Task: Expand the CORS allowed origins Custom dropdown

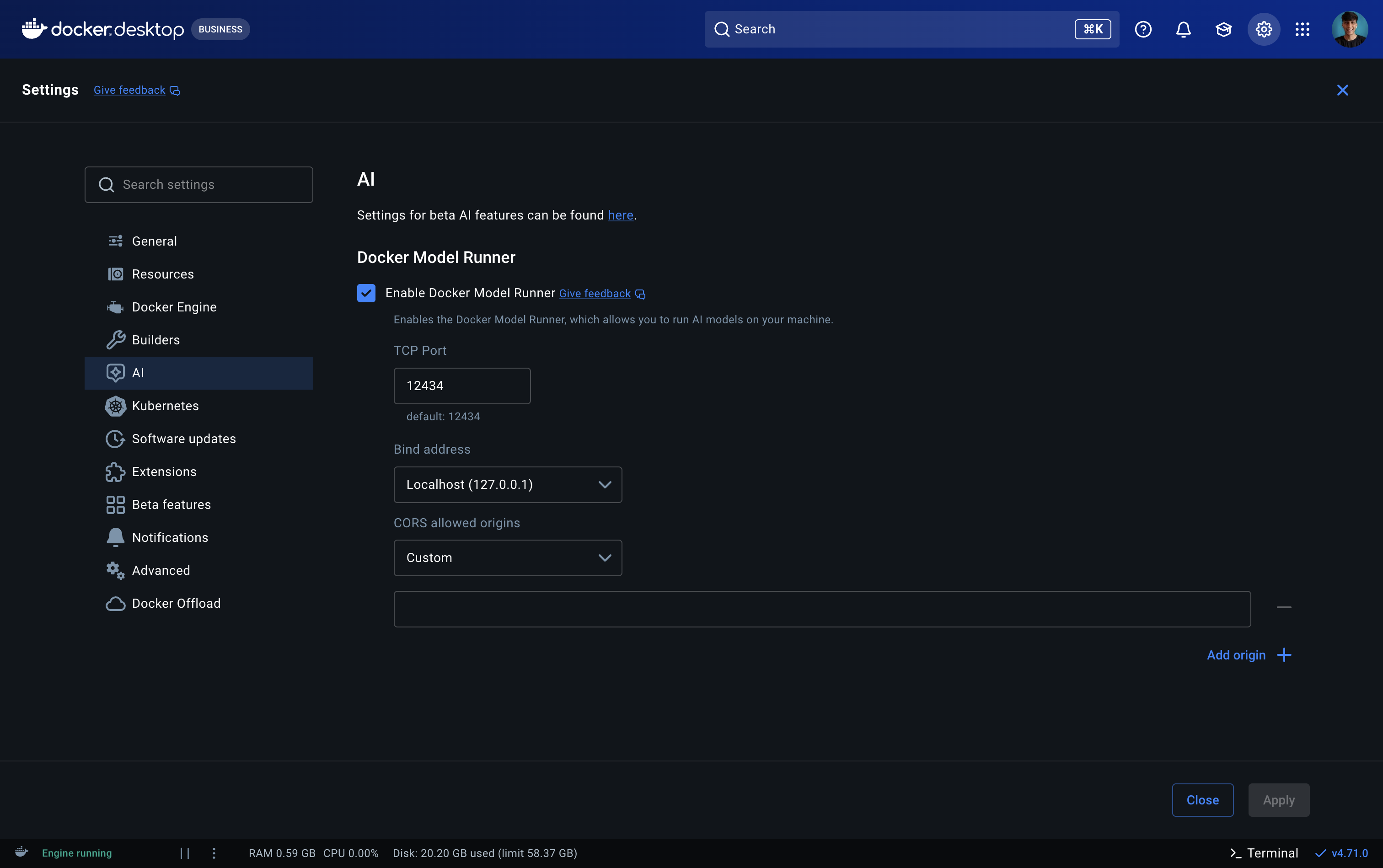Action: click(508, 558)
